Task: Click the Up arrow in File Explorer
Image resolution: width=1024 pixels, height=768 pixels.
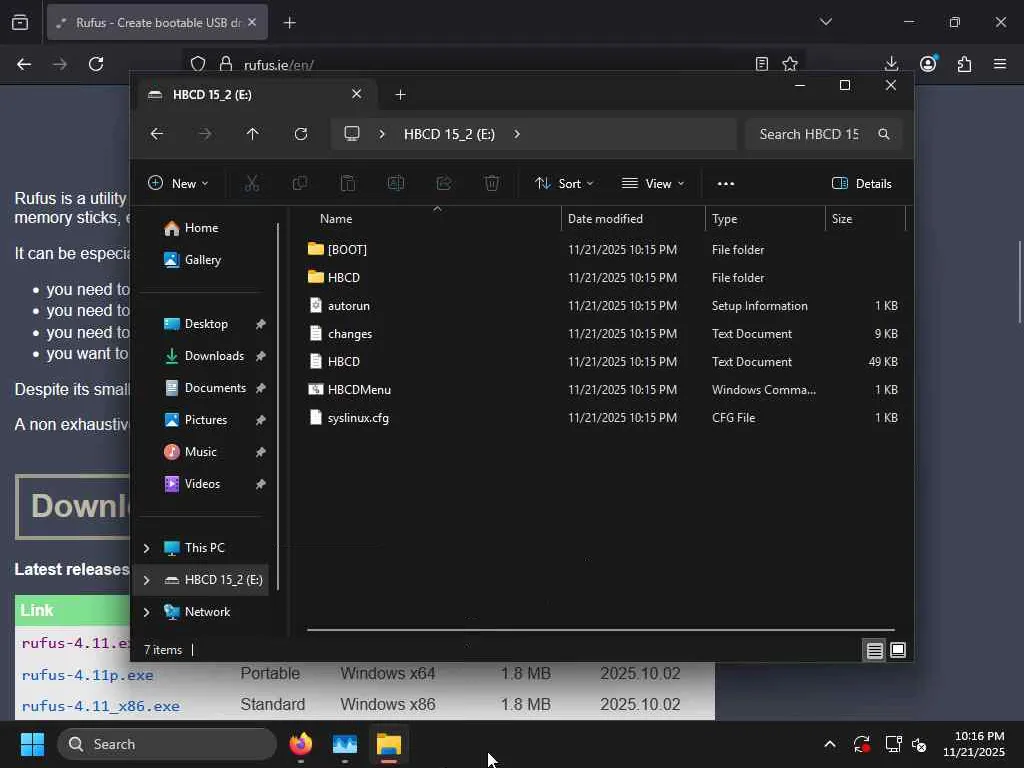Action: point(253,134)
